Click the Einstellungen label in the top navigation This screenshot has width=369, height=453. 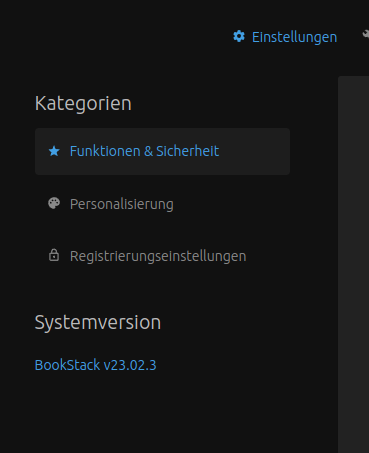click(294, 37)
